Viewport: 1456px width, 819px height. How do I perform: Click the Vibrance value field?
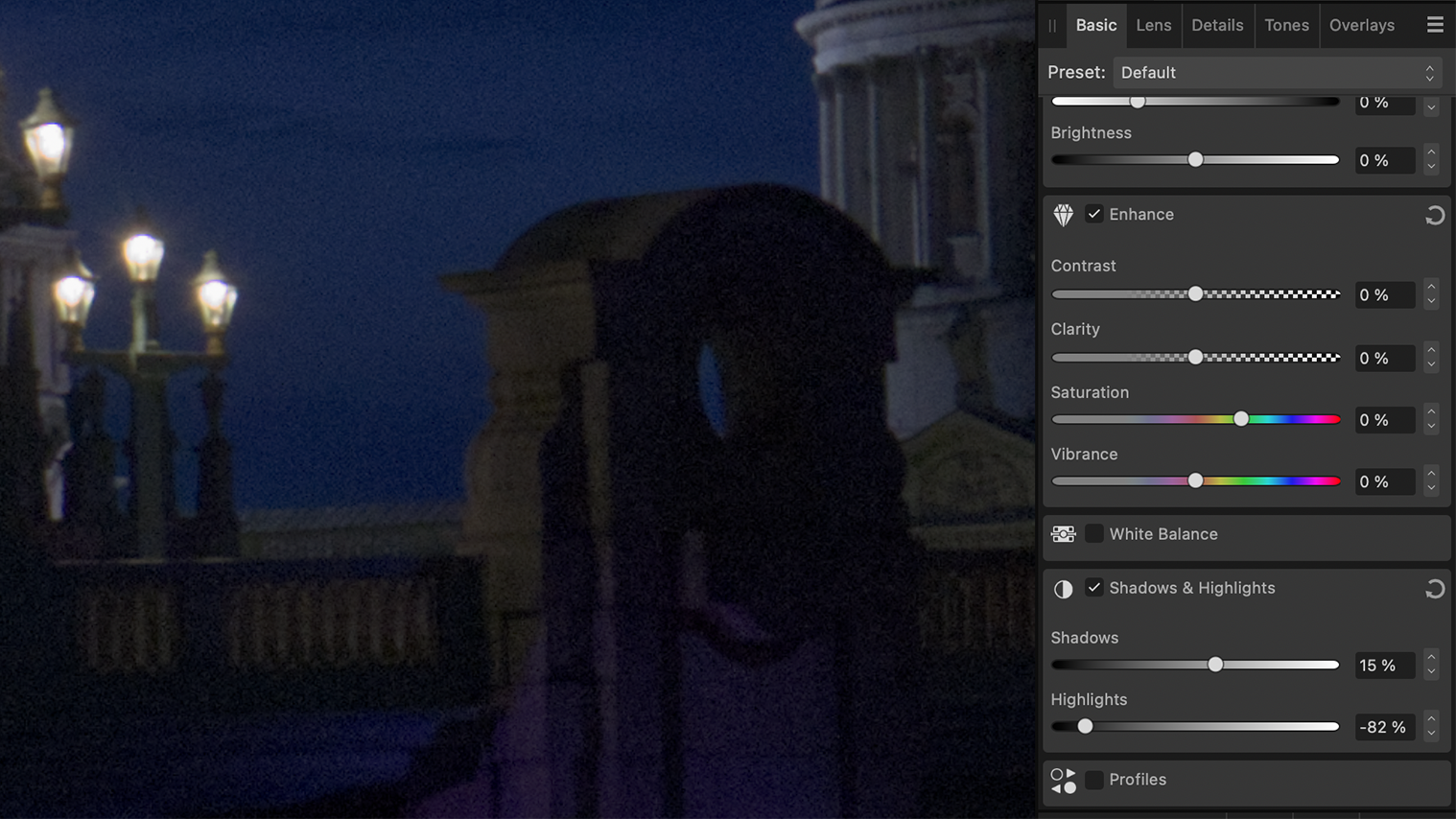(1385, 481)
